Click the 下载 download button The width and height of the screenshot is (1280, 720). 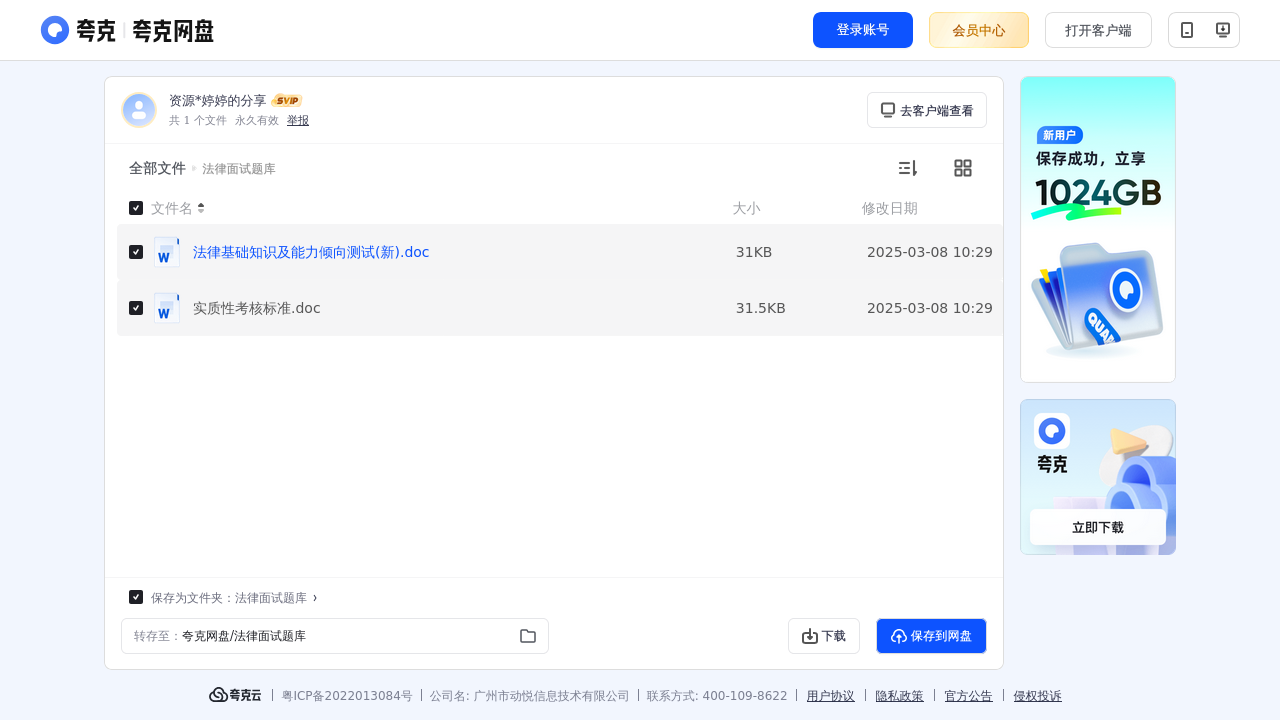(x=824, y=636)
